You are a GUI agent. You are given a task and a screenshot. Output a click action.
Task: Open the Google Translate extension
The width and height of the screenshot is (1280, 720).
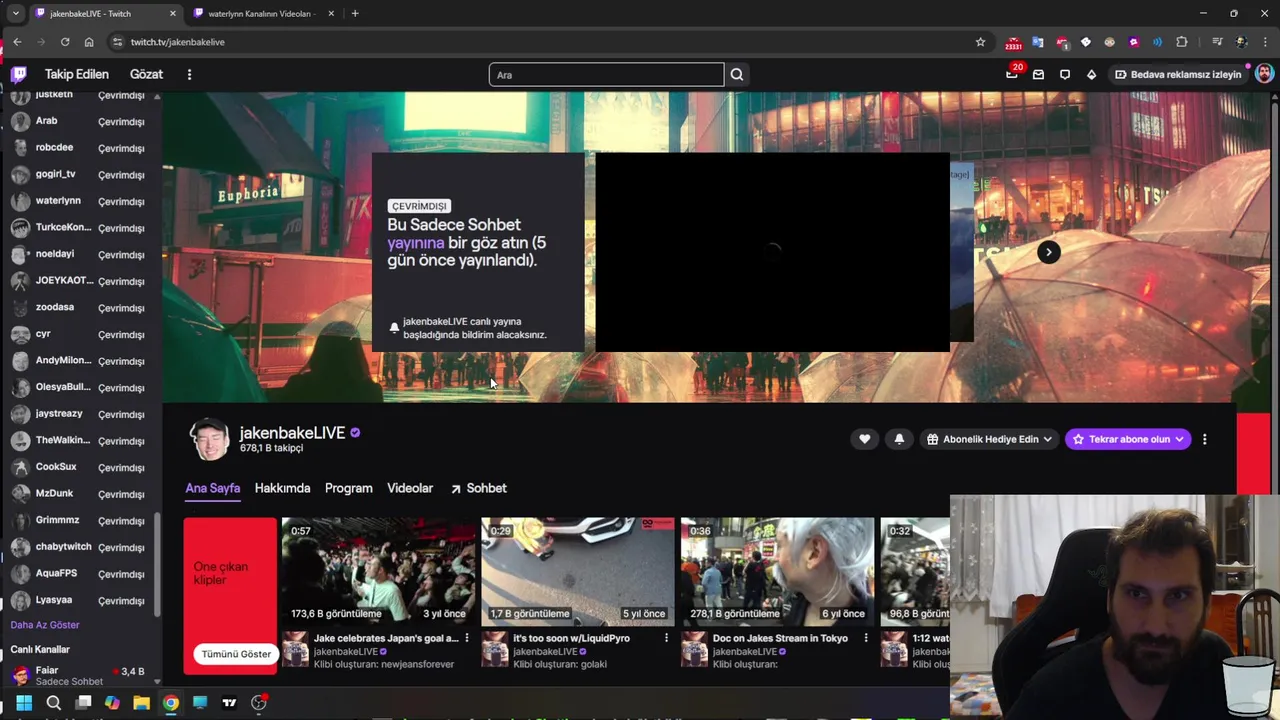coord(1037,42)
